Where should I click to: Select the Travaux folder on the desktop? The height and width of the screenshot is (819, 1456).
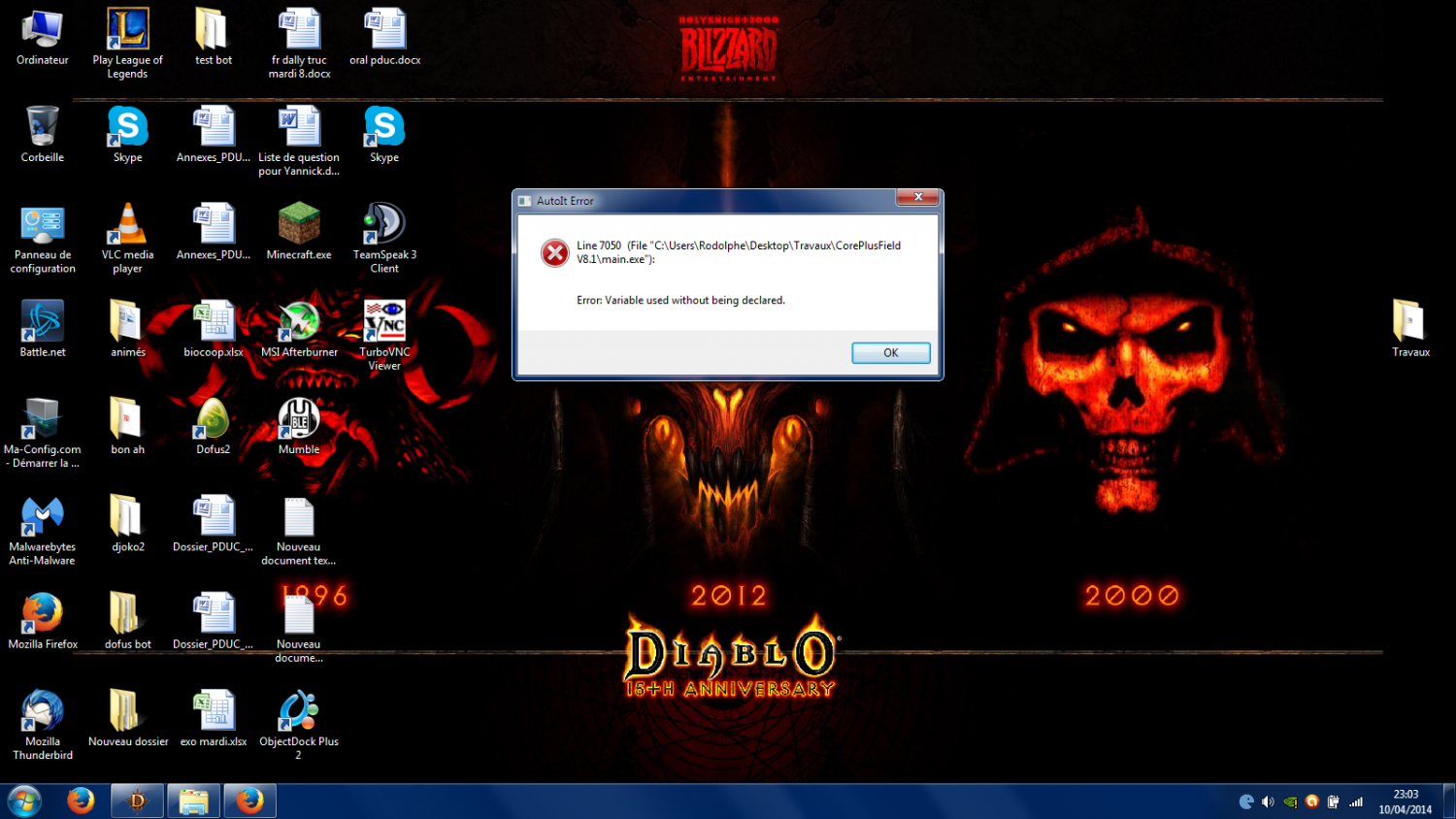(1410, 328)
